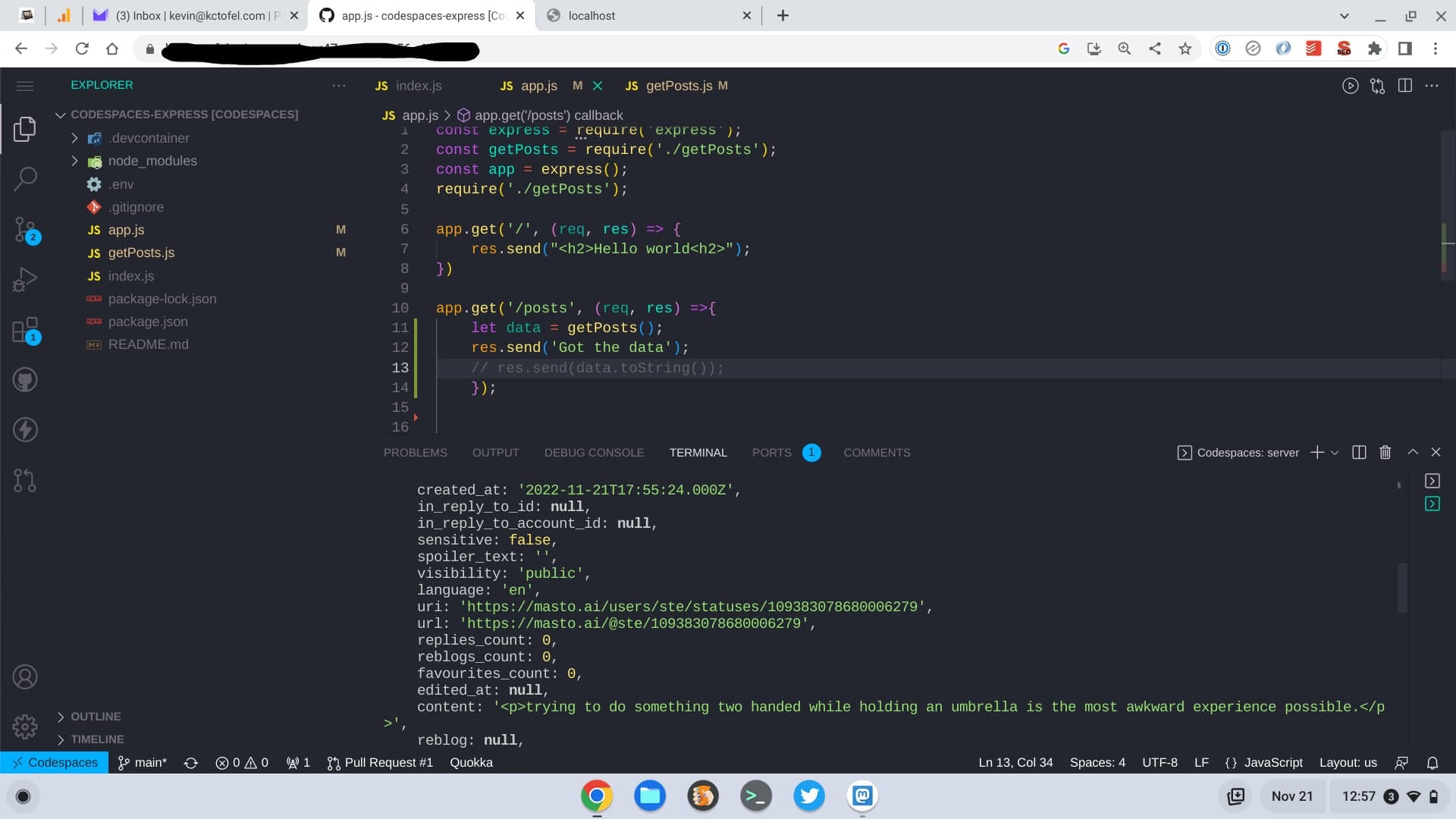Open notifications bell in status bar

tap(1432, 763)
